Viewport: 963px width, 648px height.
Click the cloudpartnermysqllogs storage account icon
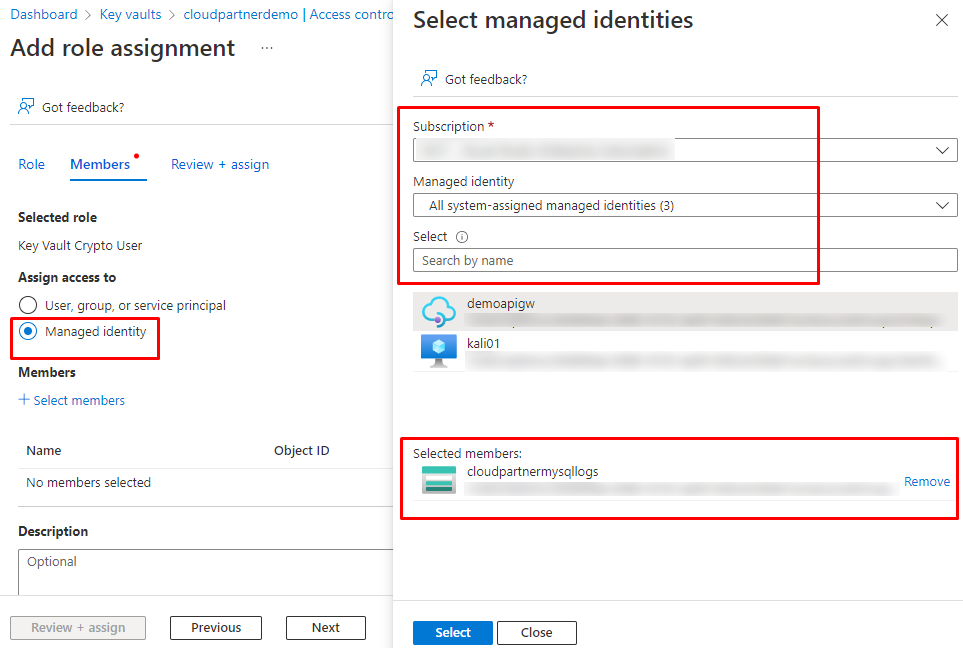[x=438, y=479]
